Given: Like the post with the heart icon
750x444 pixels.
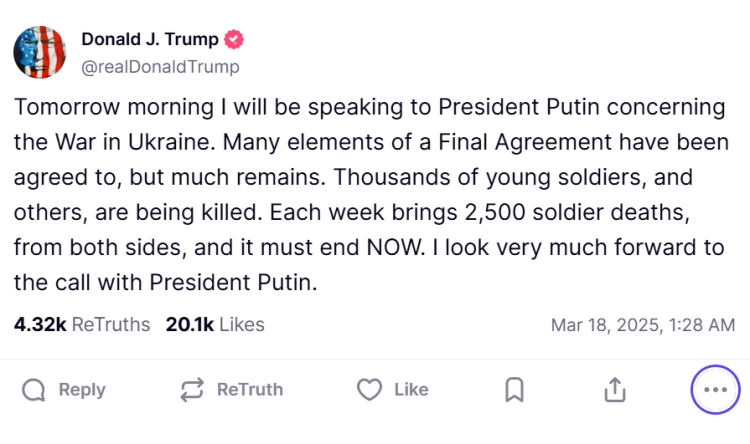Looking at the screenshot, I should tap(370, 390).
